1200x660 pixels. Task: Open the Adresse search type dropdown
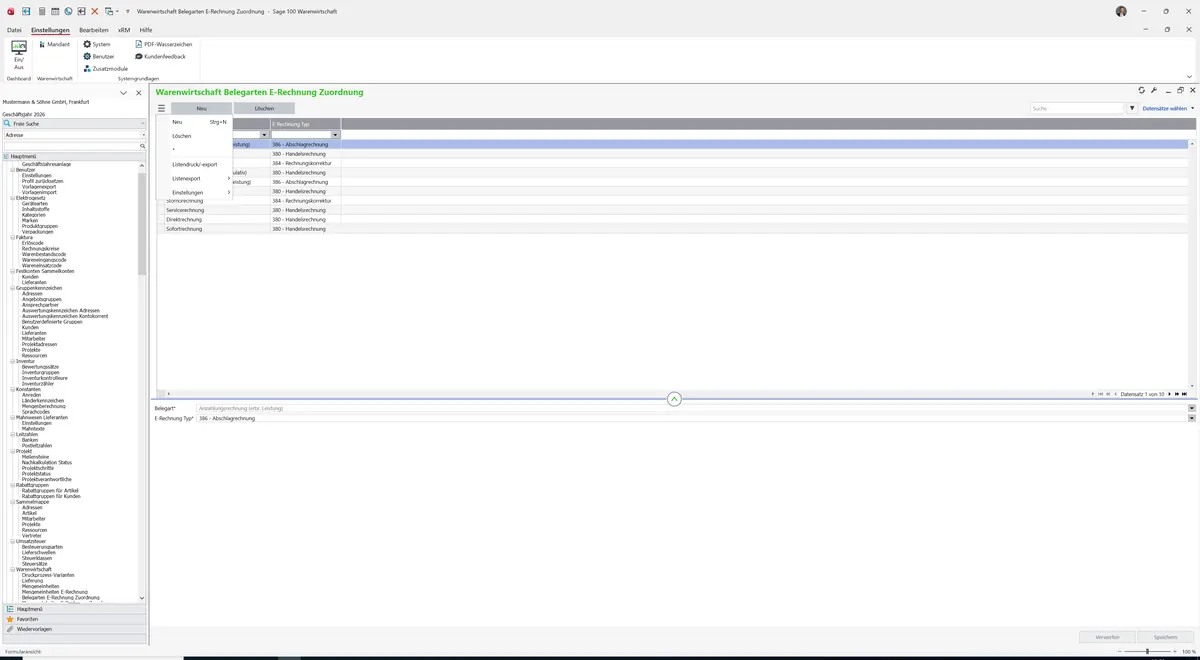pos(142,135)
